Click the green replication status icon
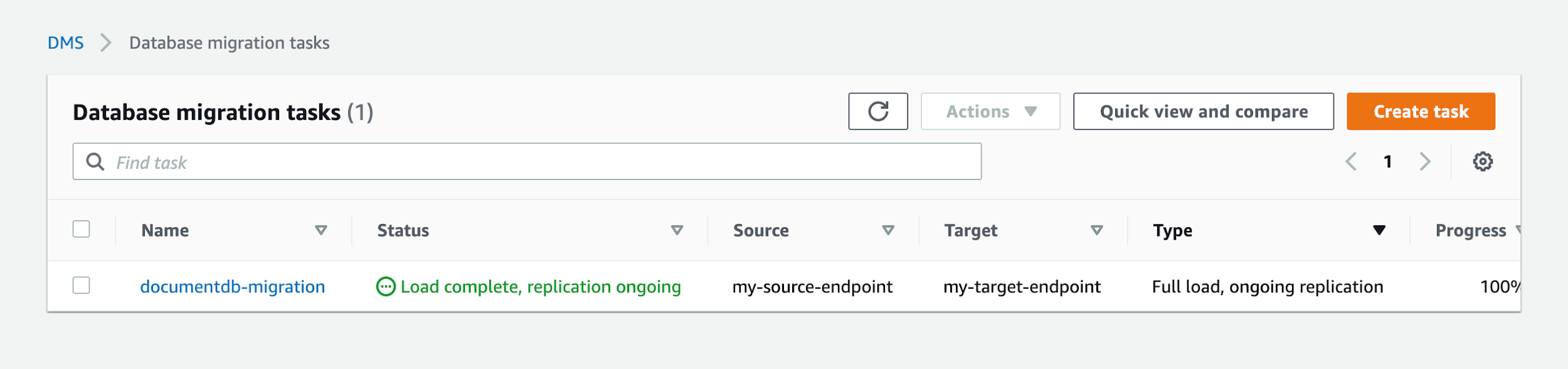The height and width of the screenshot is (369, 1568). pyautogui.click(x=386, y=287)
